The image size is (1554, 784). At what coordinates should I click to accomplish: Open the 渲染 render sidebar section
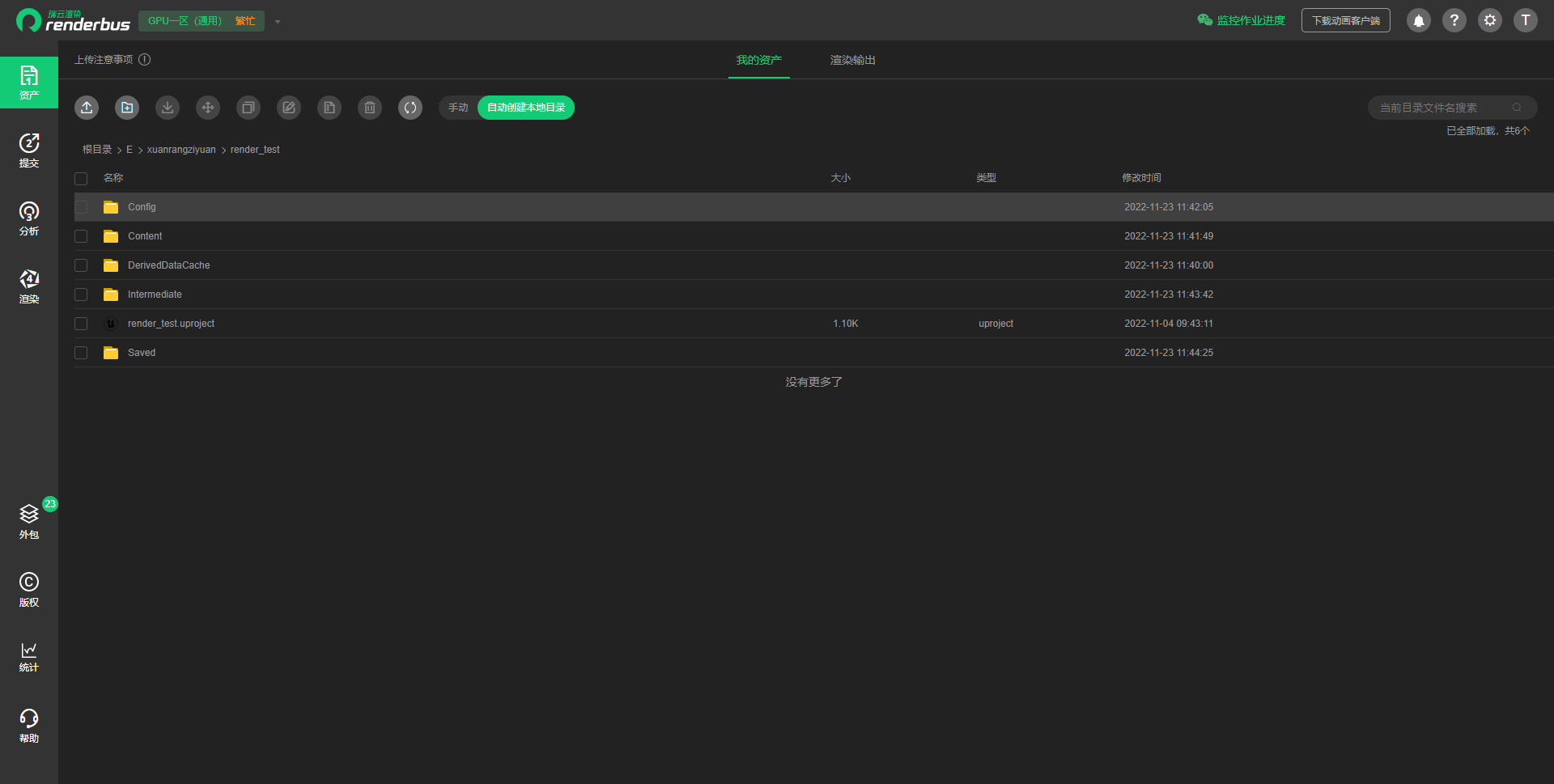coord(29,286)
